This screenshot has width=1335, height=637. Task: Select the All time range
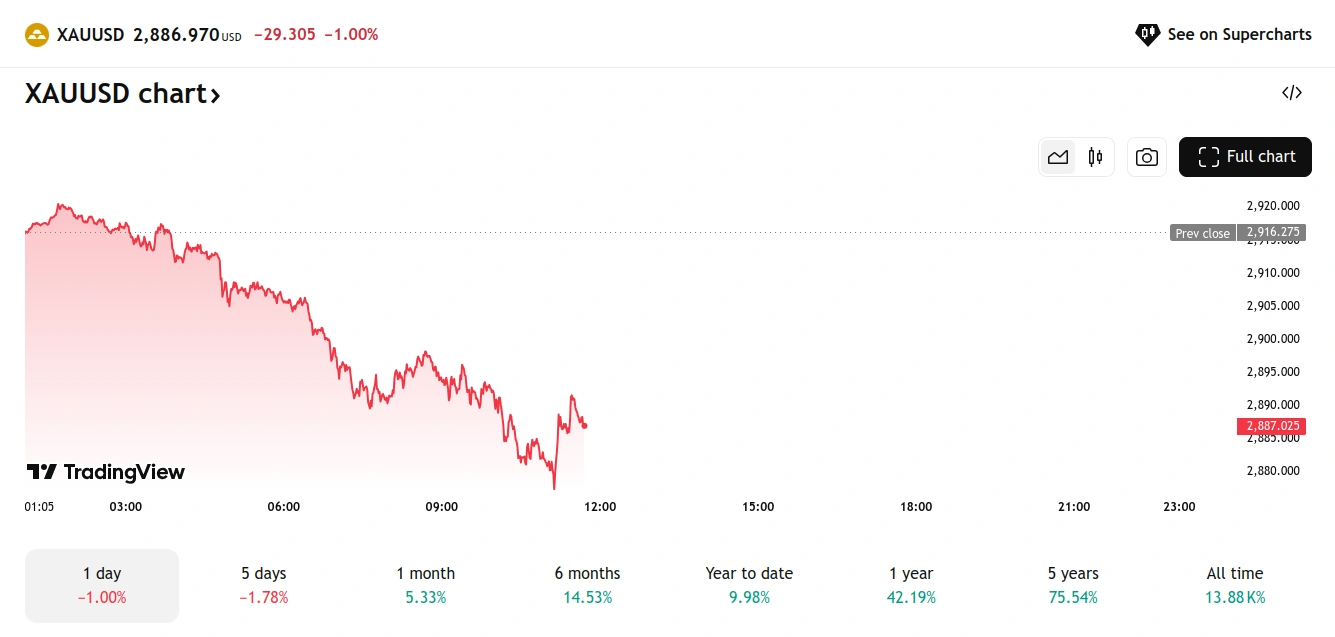click(1235, 585)
